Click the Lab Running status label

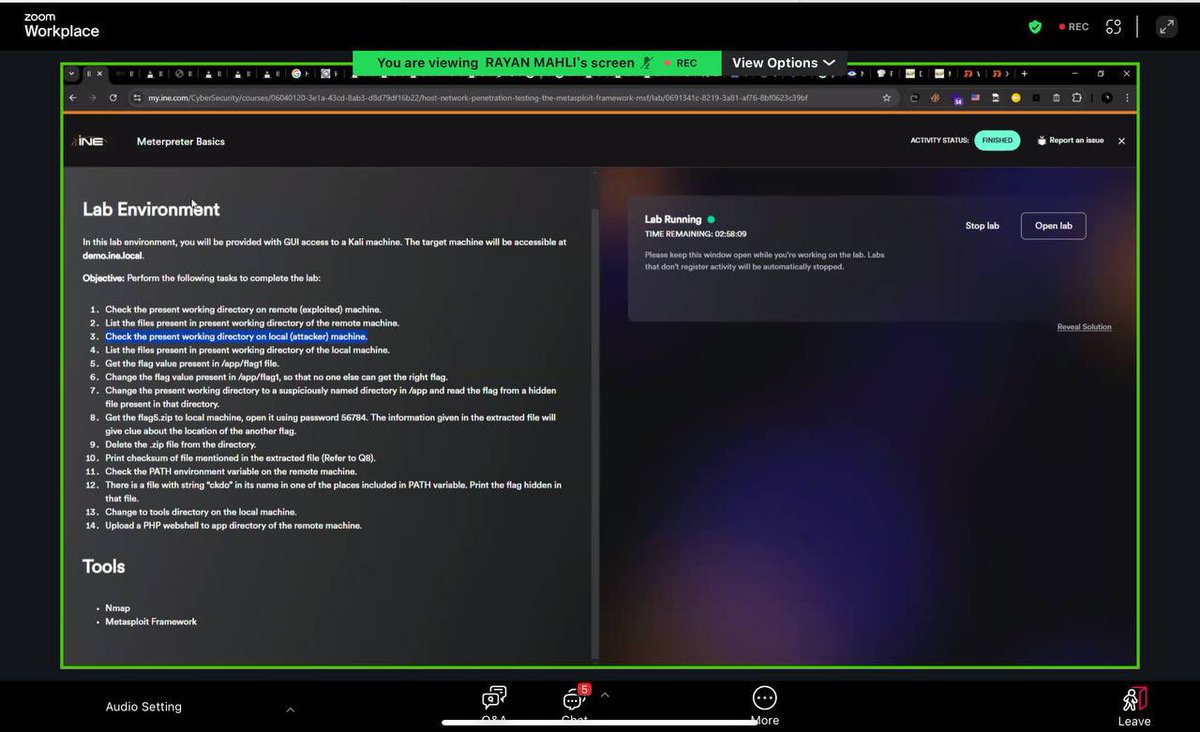[x=673, y=219]
